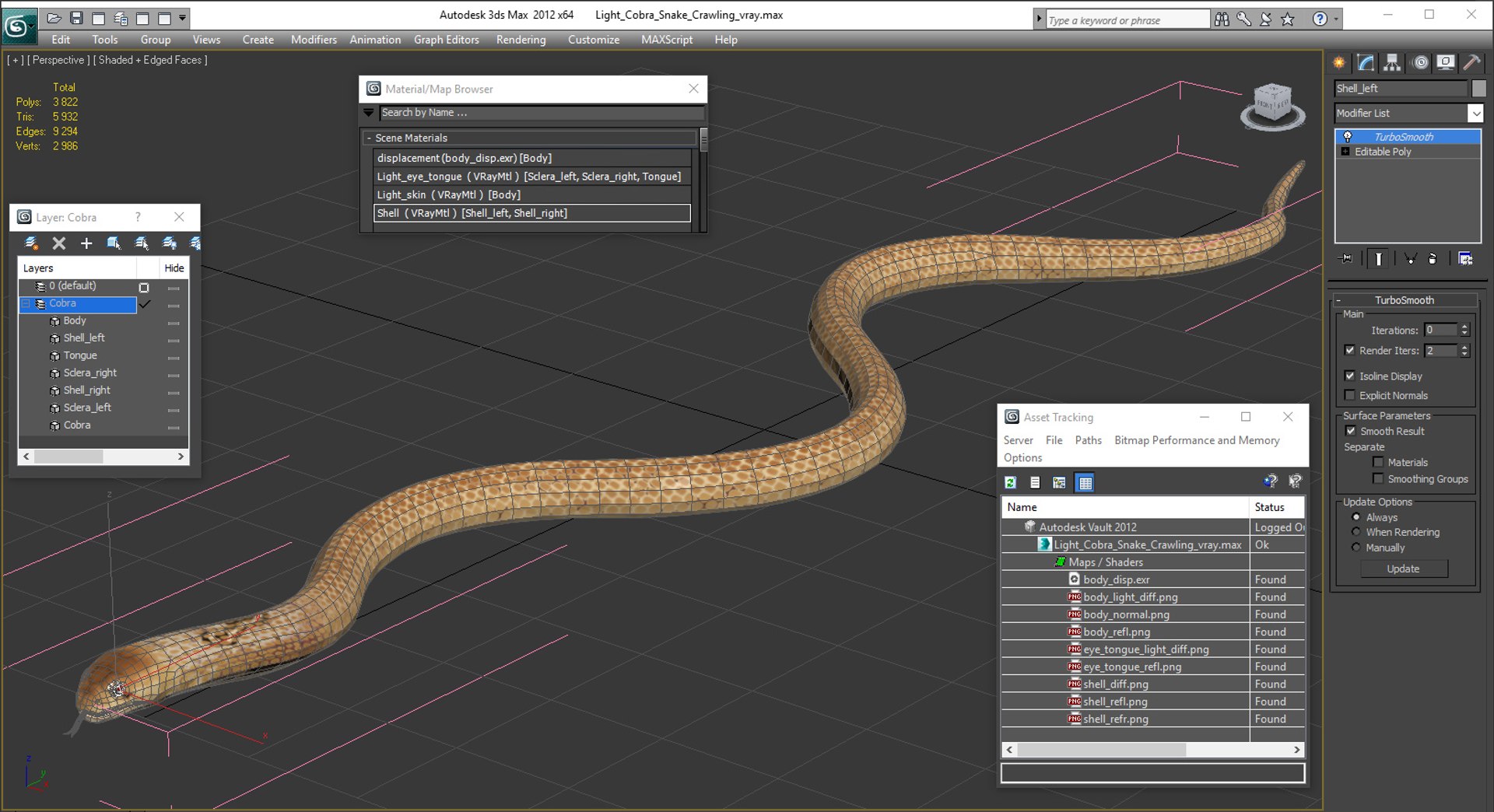Toggle Show End Result in modifier stack
This screenshot has width=1494, height=812.
coord(1378,259)
